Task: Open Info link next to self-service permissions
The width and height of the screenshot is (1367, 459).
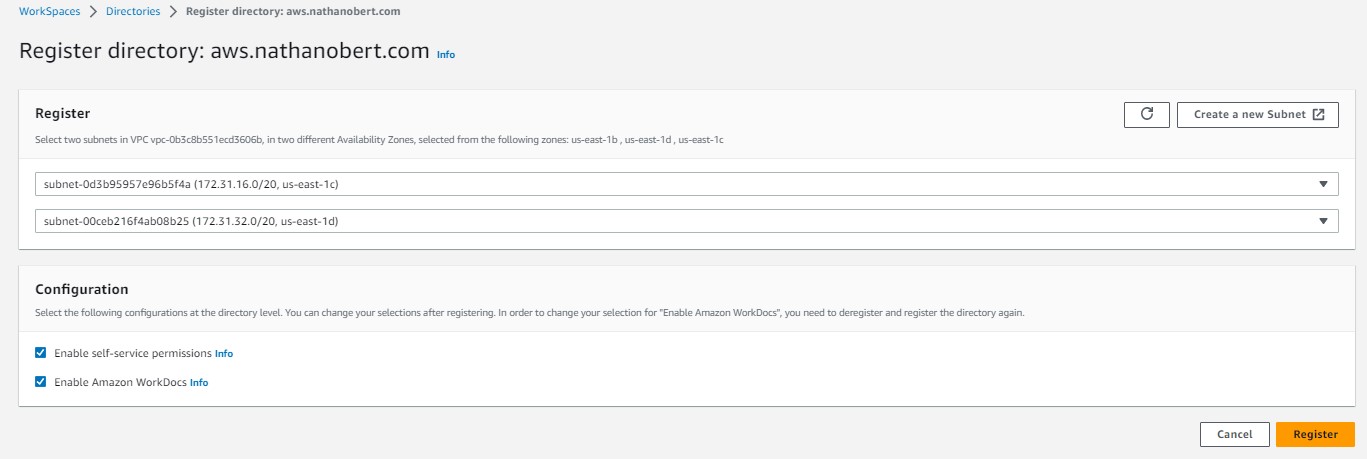Action: click(224, 354)
